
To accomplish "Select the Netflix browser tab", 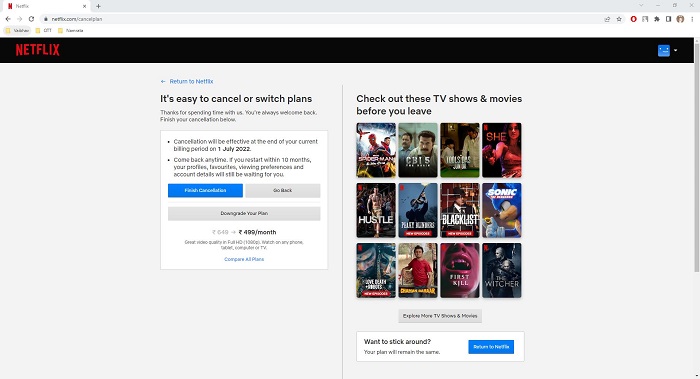I will click(46, 6).
